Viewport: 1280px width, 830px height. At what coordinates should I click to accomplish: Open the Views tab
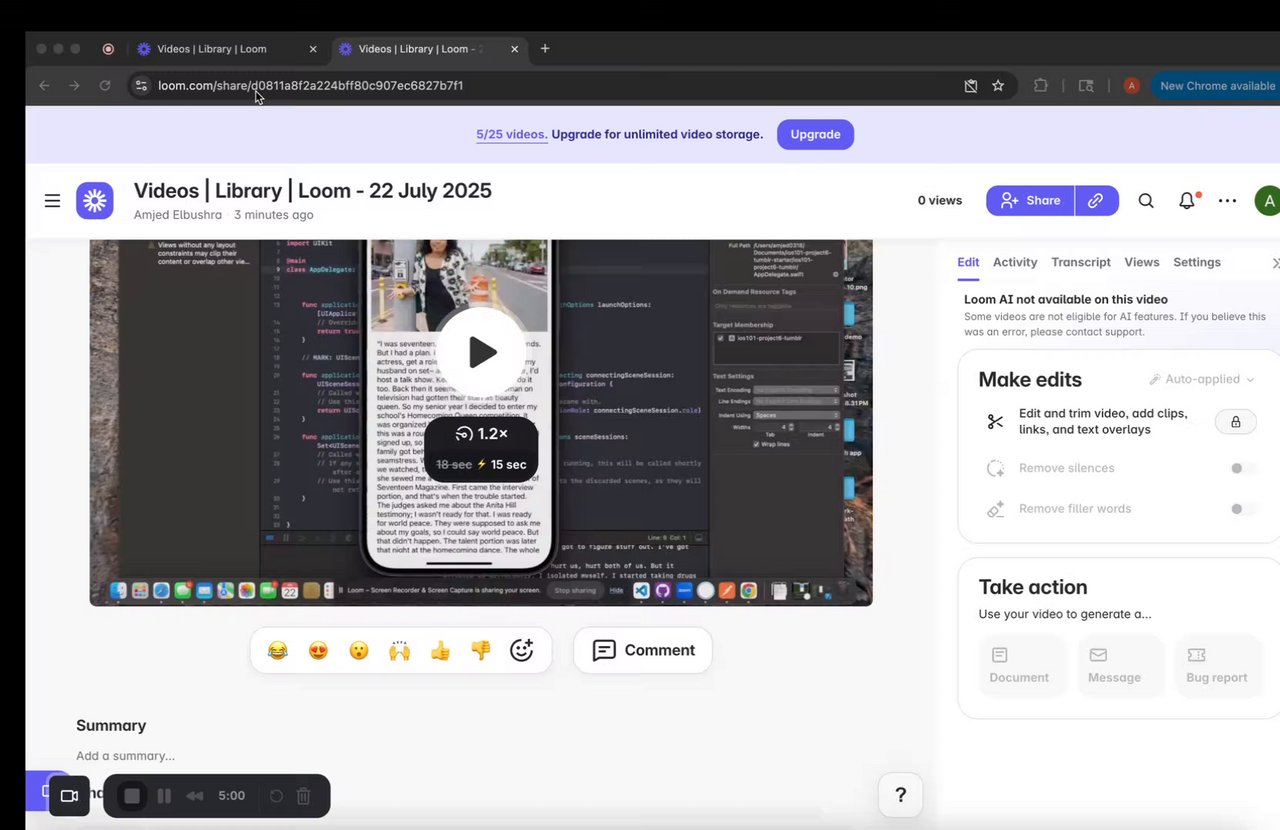pos(1142,262)
